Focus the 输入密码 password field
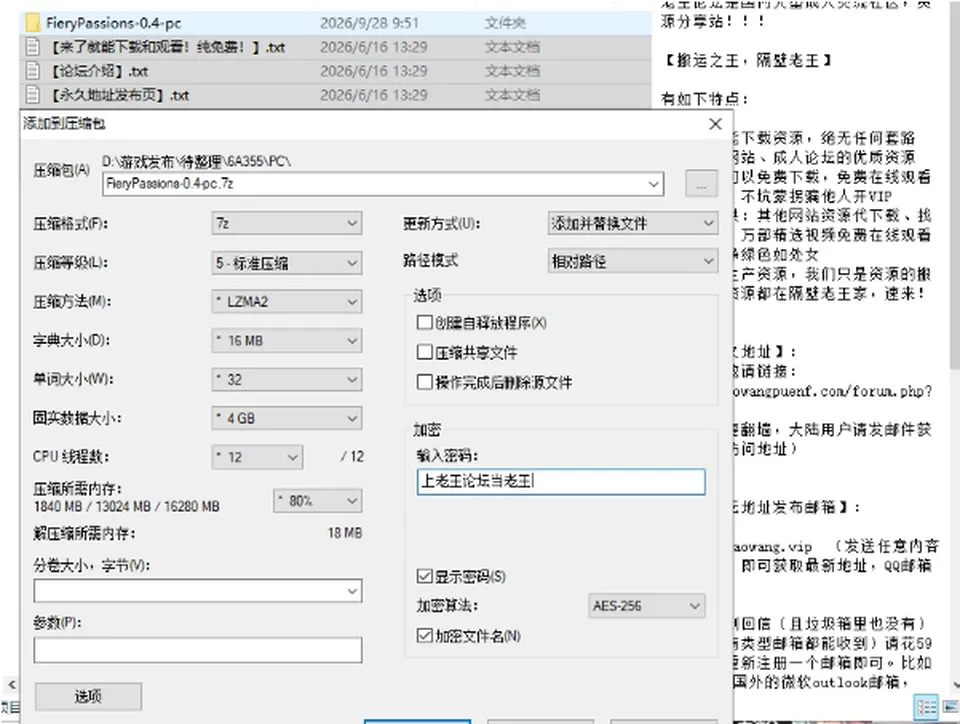The image size is (960, 724). (561, 482)
